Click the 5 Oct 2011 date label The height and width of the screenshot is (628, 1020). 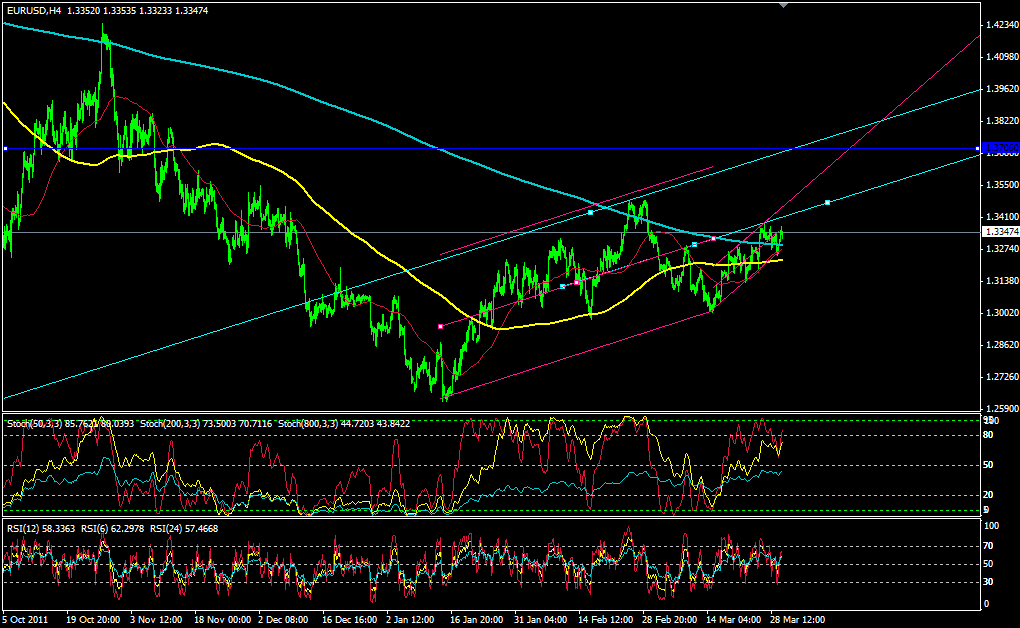[x=25, y=620]
